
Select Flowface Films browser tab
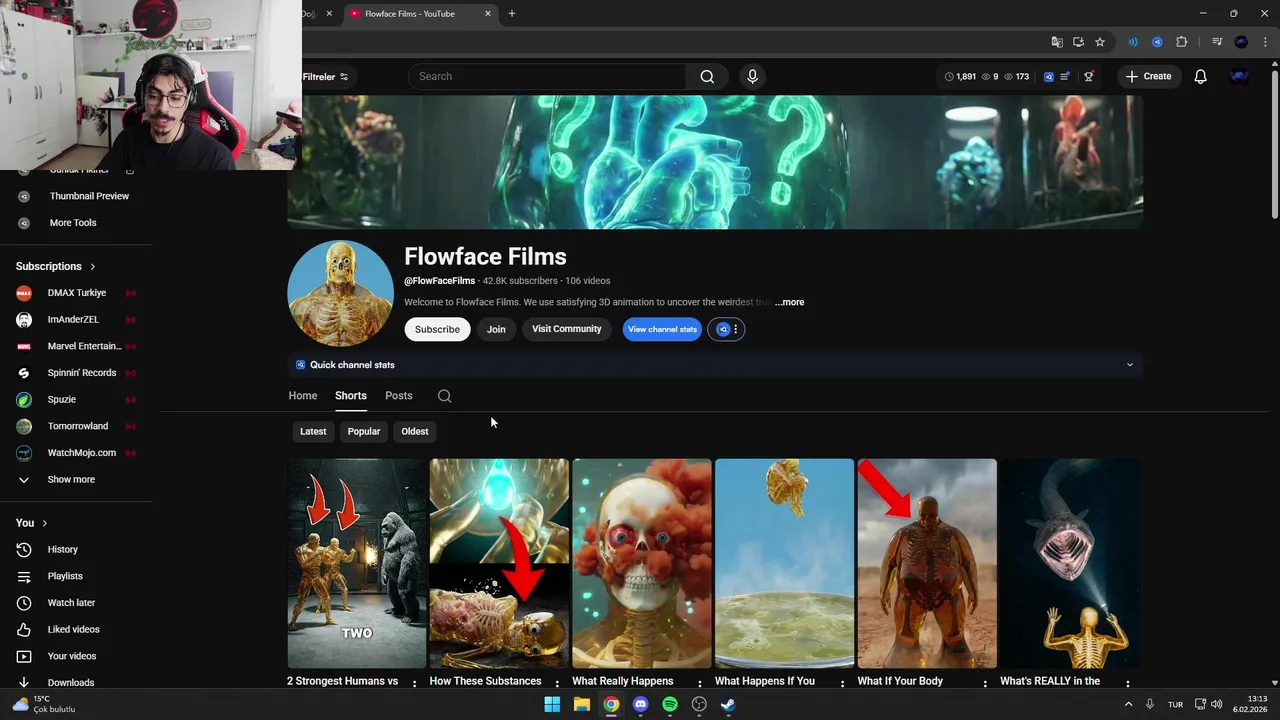420,14
